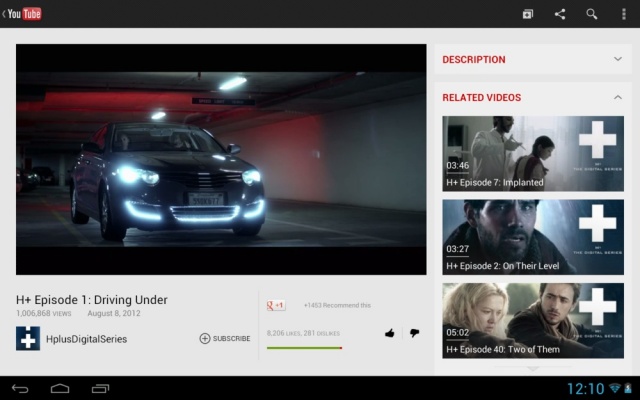Image resolution: width=640 pixels, height=400 pixels.
Task: Play H+ Episode 2: On Their Level
Action: (x=533, y=237)
